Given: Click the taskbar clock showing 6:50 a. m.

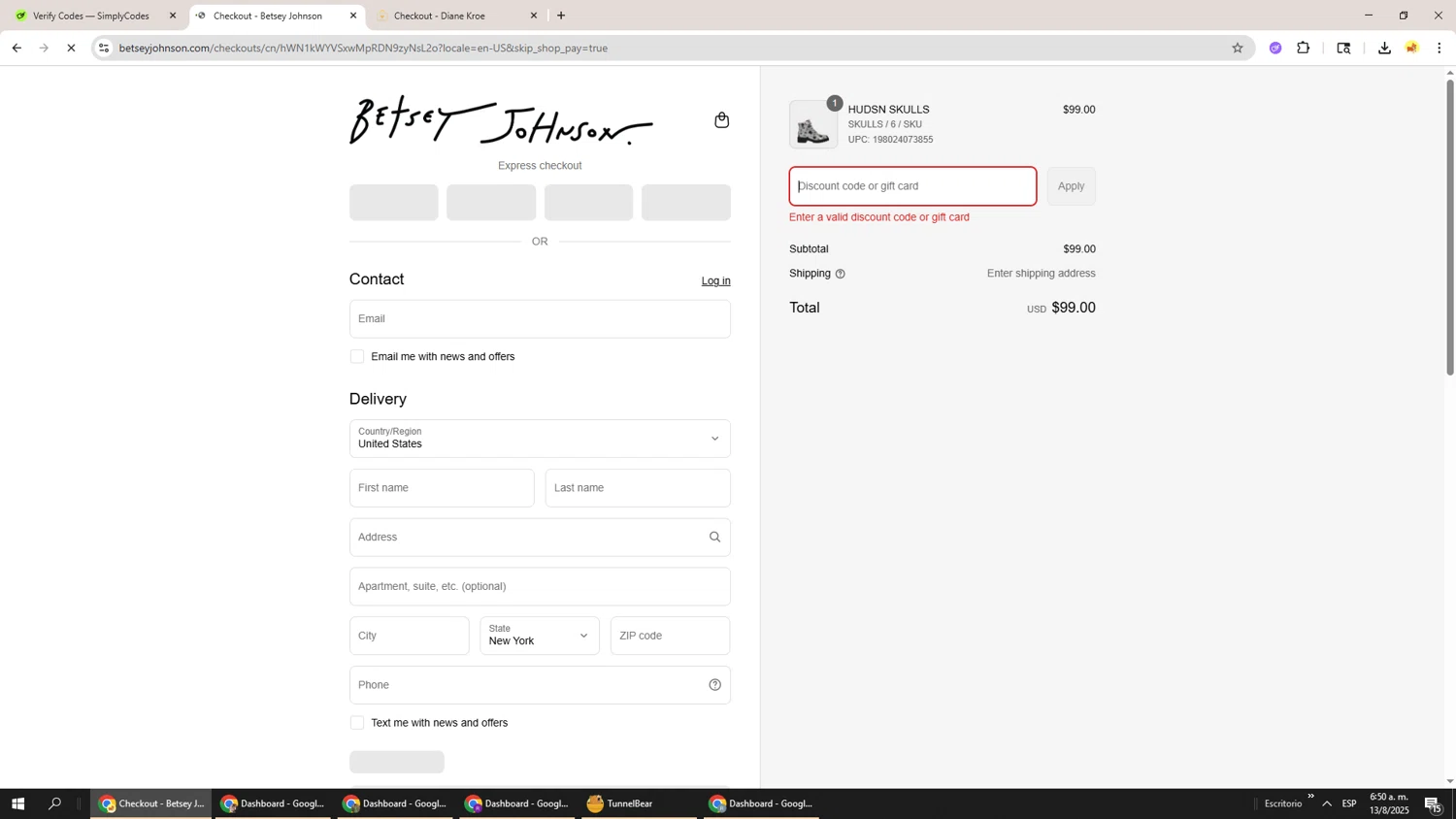Looking at the screenshot, I should pyautogui.click(x=1389, y=803).
